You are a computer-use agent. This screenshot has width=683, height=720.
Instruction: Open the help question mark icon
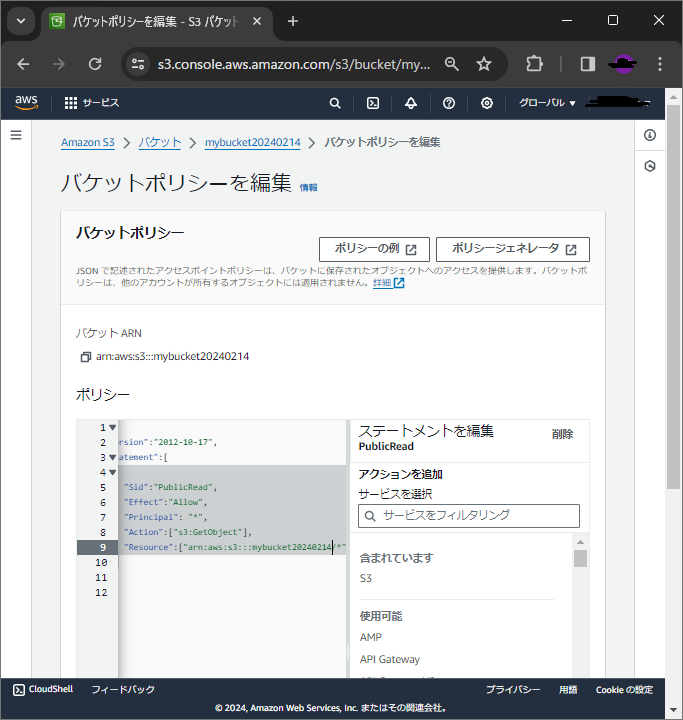pos(449,103)
